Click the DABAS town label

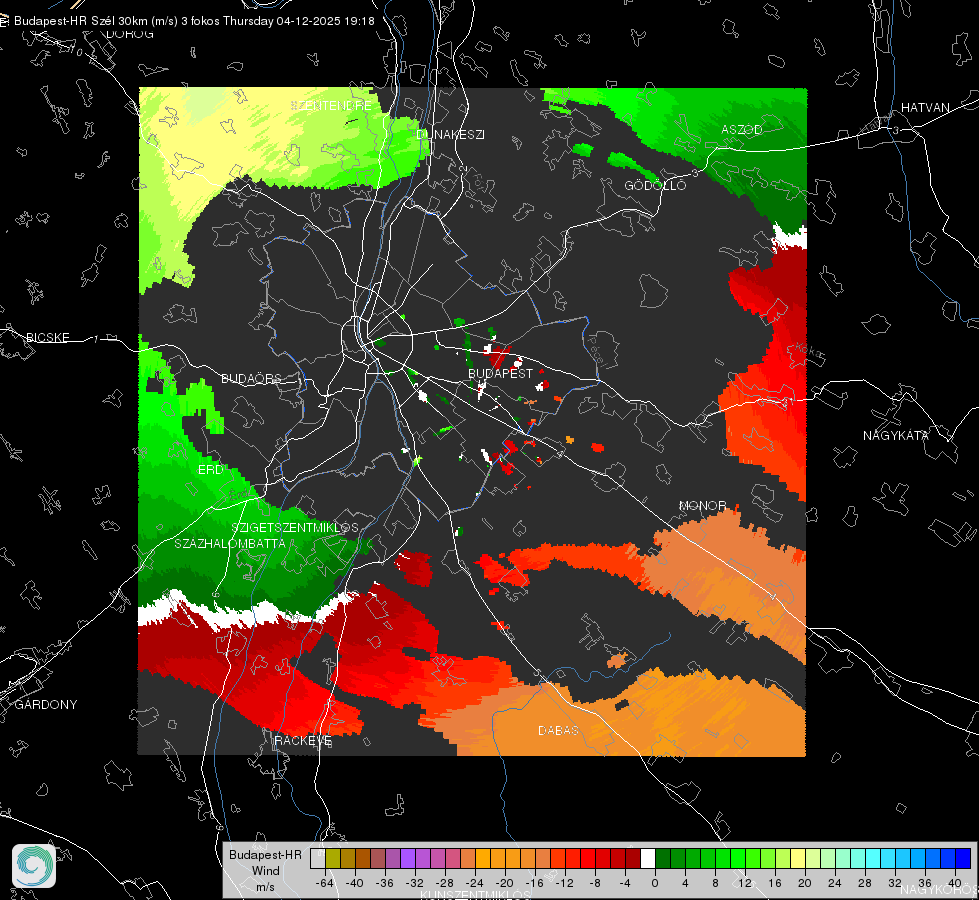[558, 730]
